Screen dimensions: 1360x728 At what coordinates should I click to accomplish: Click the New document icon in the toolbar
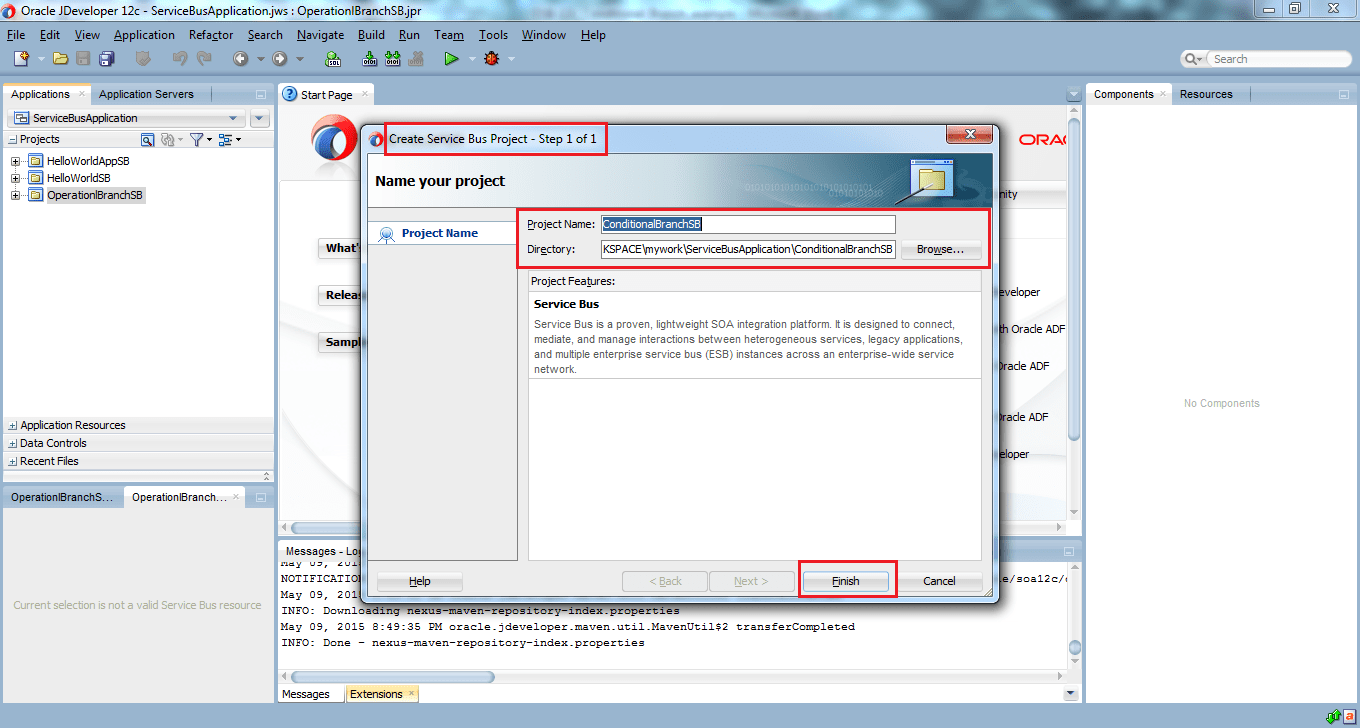click(x=22, y=58)
